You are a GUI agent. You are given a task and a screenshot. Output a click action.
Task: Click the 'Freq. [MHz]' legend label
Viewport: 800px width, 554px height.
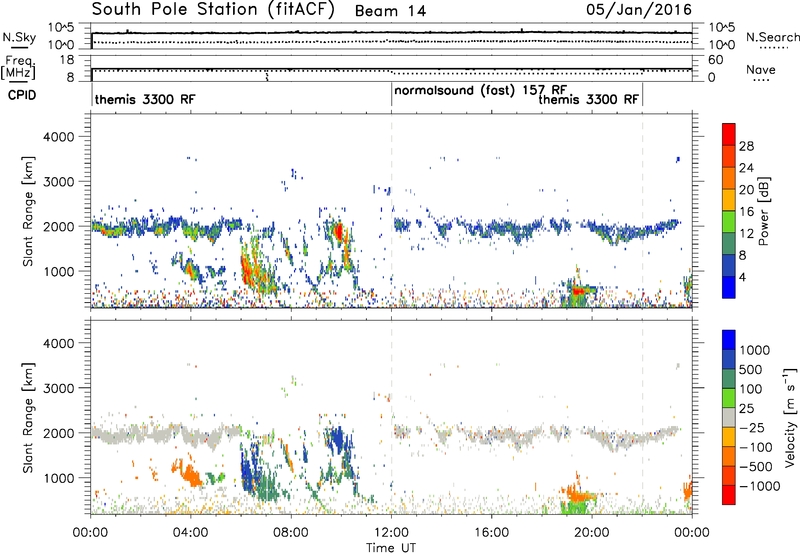[18, 68]
